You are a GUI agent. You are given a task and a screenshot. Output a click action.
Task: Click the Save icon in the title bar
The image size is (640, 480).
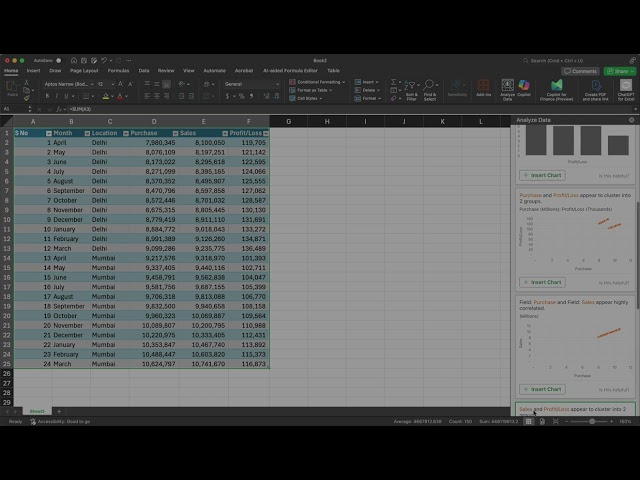tap(84, 60)
